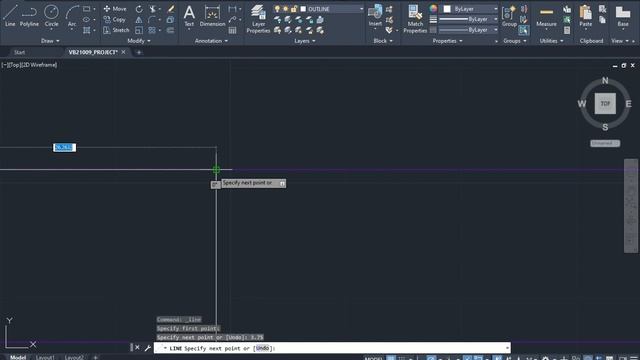Click the Copy tool
640x360 pixels.
point(114,20)
